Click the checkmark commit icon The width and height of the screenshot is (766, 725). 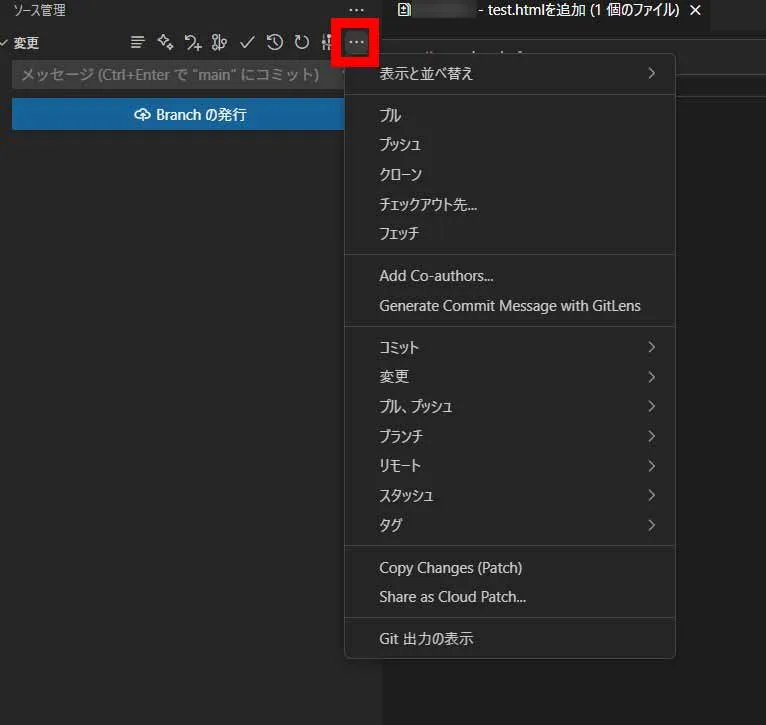pos(247,43)
